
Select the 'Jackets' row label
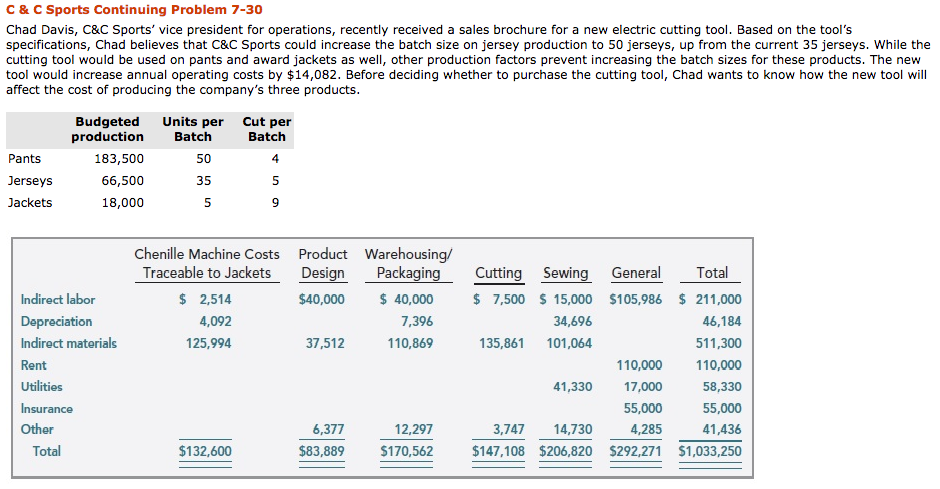click(x=30, y=203)
